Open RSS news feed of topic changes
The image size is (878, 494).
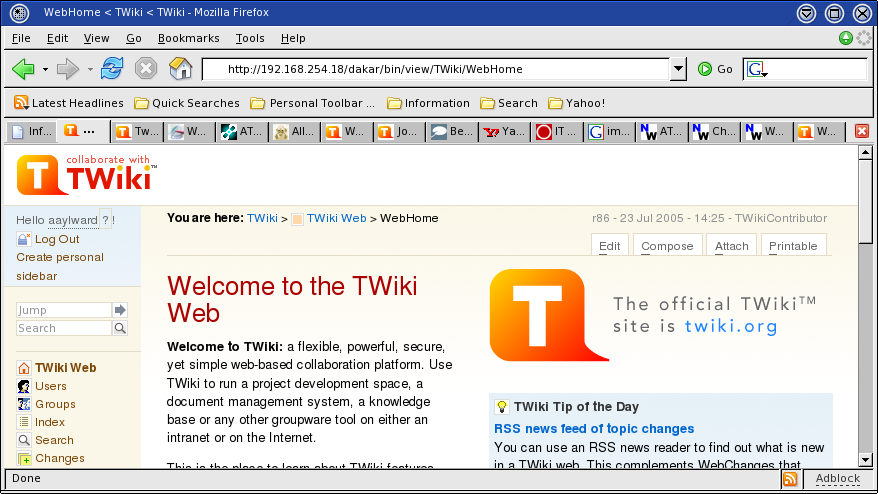click(594, 428)
